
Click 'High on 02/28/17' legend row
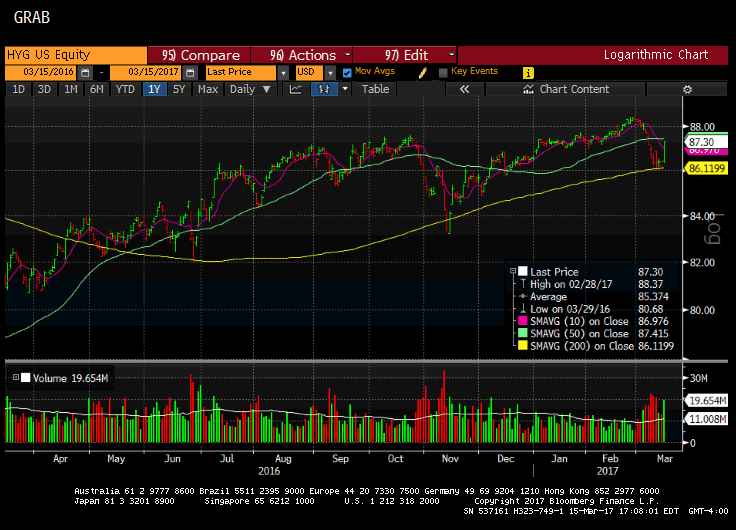point(591,284)
